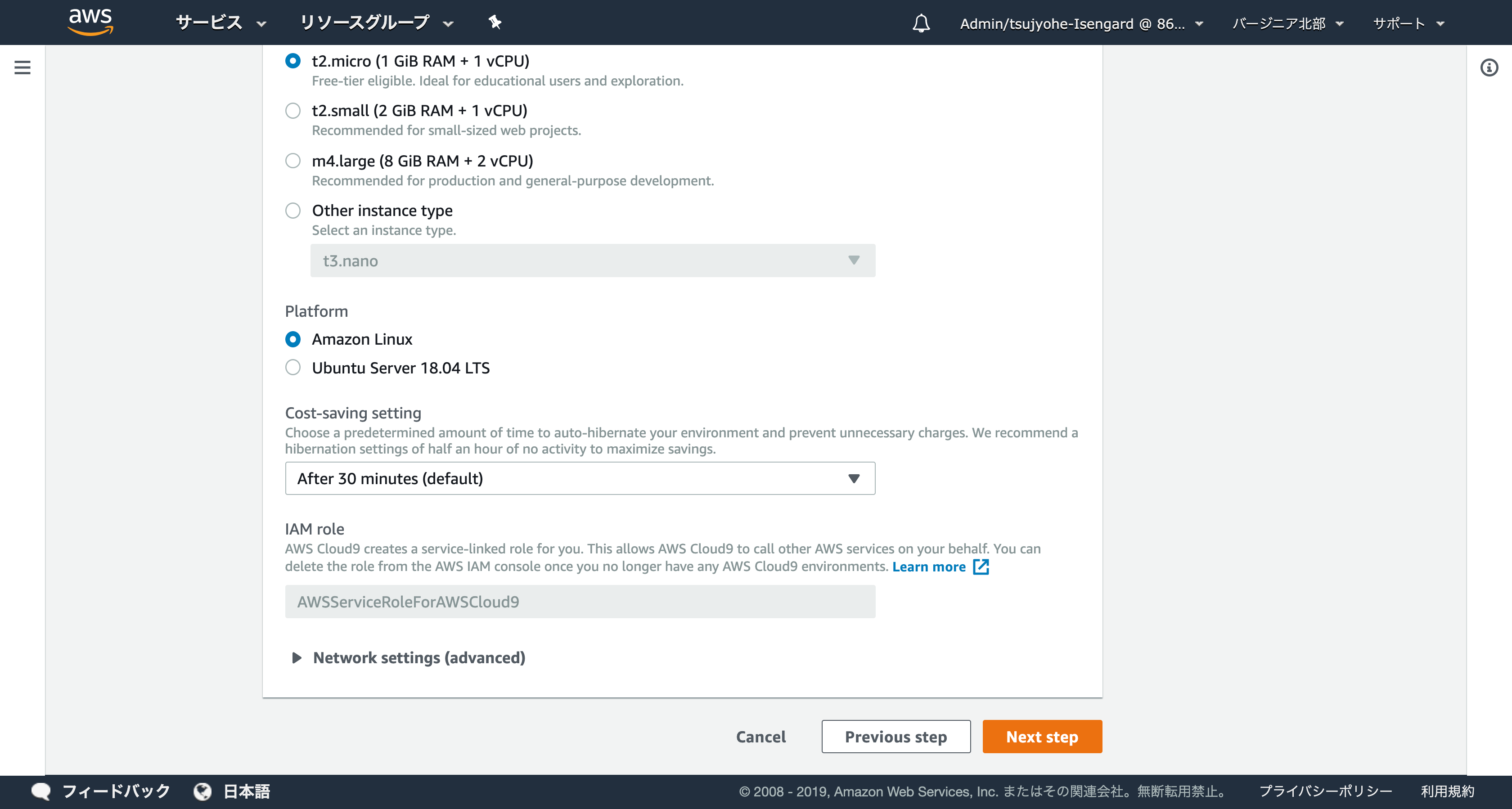Click the Previous step button
Image resolution: width=1512 pixels, height=809 pixels.
coord(895,737)
